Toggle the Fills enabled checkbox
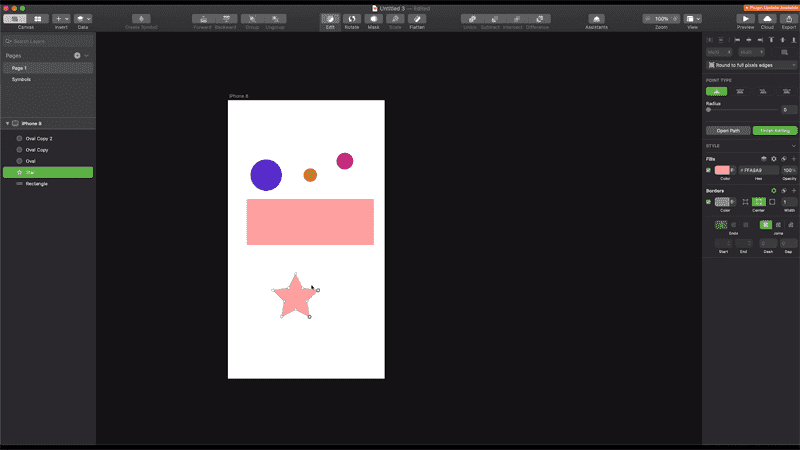Viewport: 800px width, 450px height. tap(708, 170)
